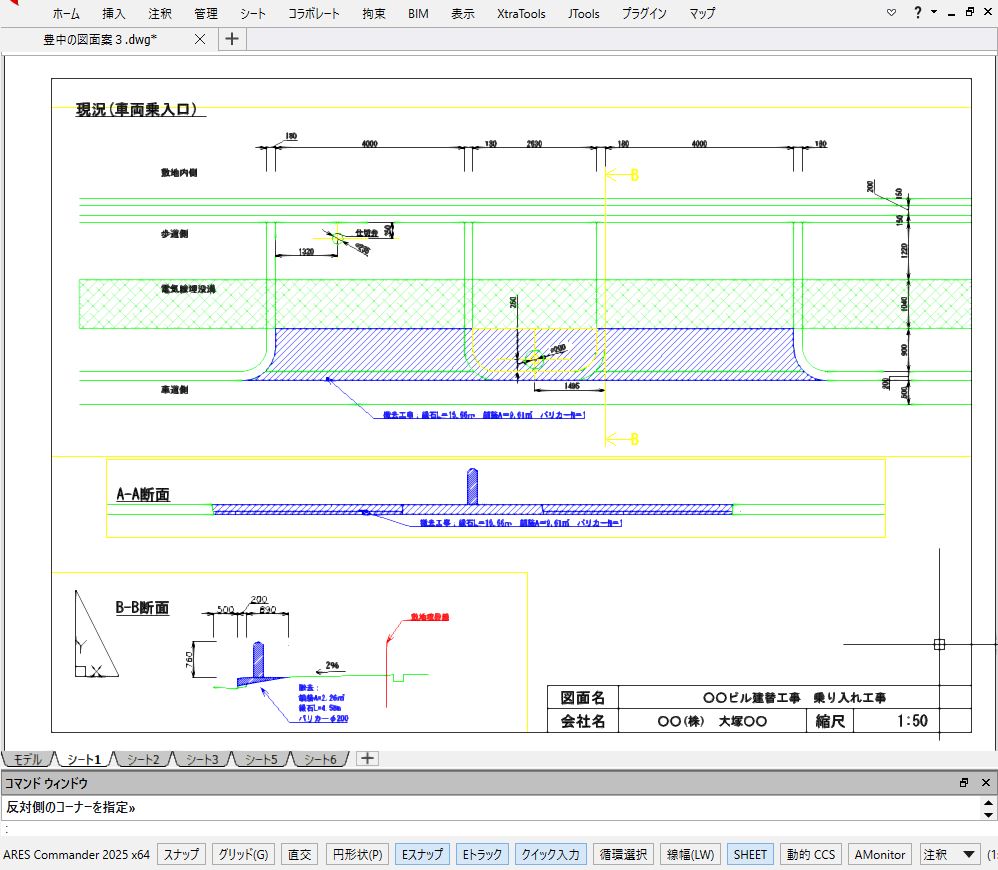Open the 挿入 ribbon tab
This screenshot has width=998, height=870.
pyautogui.click(x=114, y=14)
